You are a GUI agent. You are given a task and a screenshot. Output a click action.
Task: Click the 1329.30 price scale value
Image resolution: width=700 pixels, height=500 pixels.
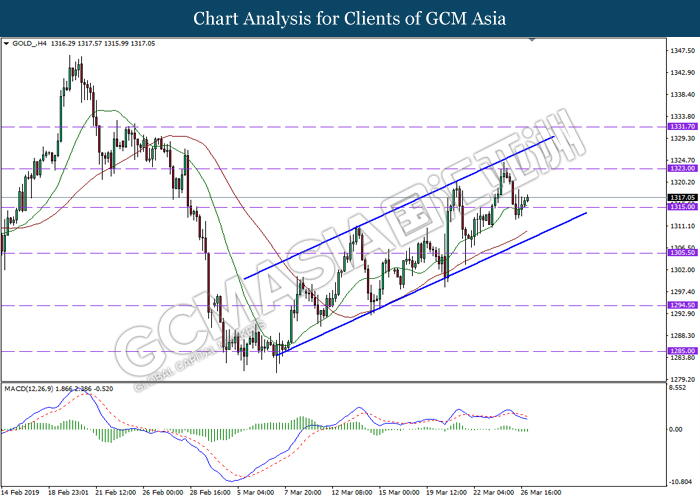tap(683, 138)
